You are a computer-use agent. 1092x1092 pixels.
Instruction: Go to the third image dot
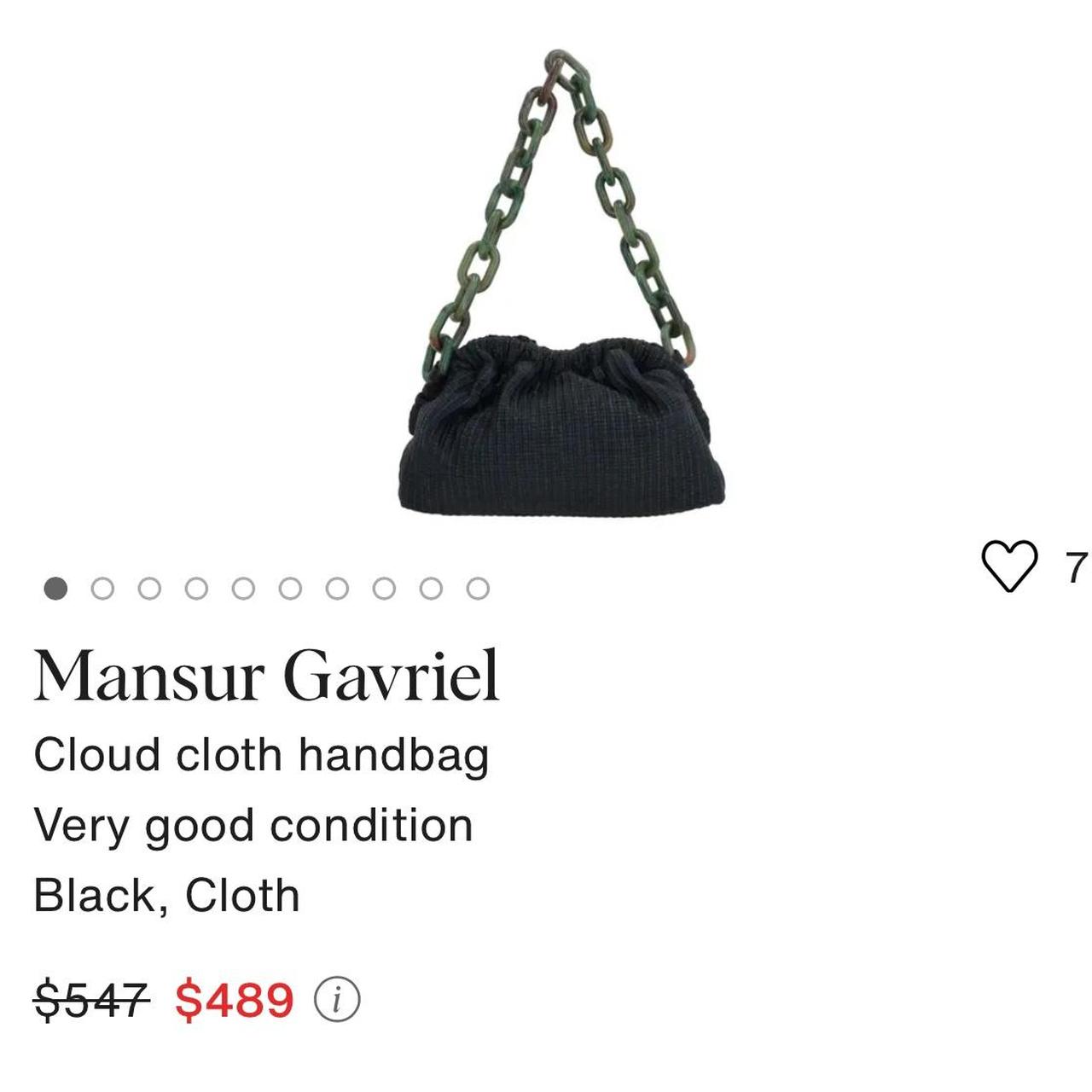click(x=149, y=589)
